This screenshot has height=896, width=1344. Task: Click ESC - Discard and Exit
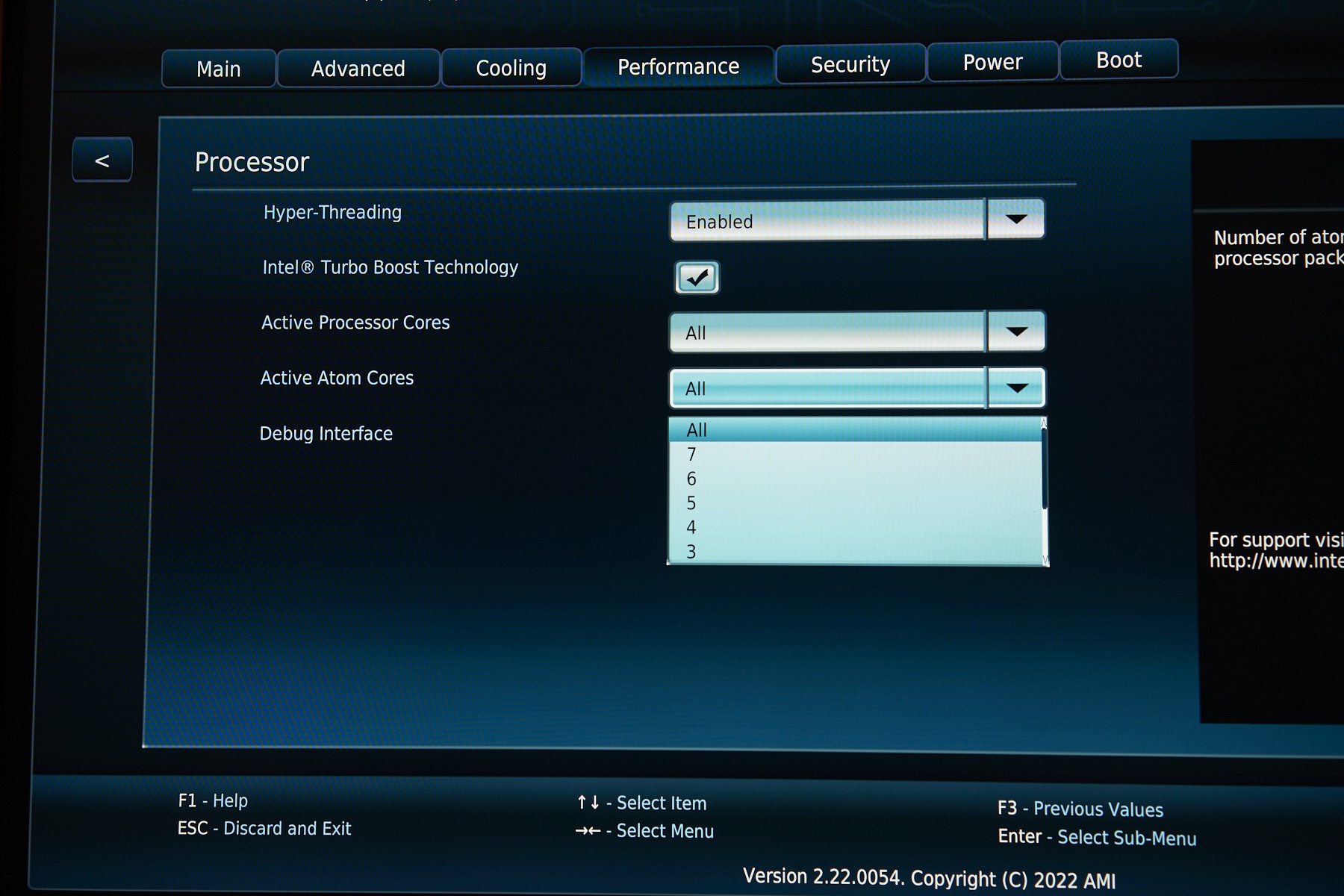264,828
